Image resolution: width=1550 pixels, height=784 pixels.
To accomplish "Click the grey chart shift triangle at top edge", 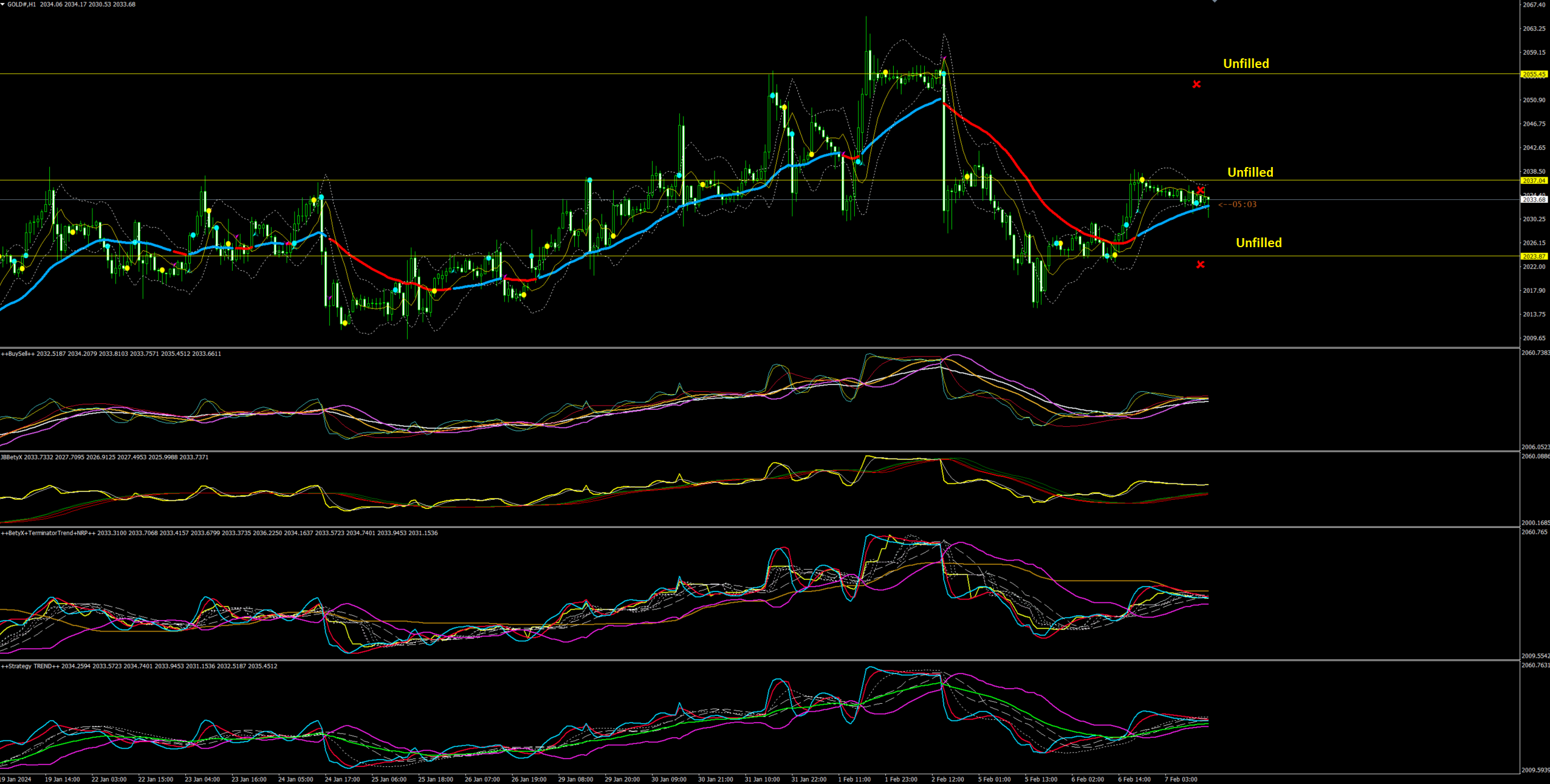I will [x=1214, y=1].
